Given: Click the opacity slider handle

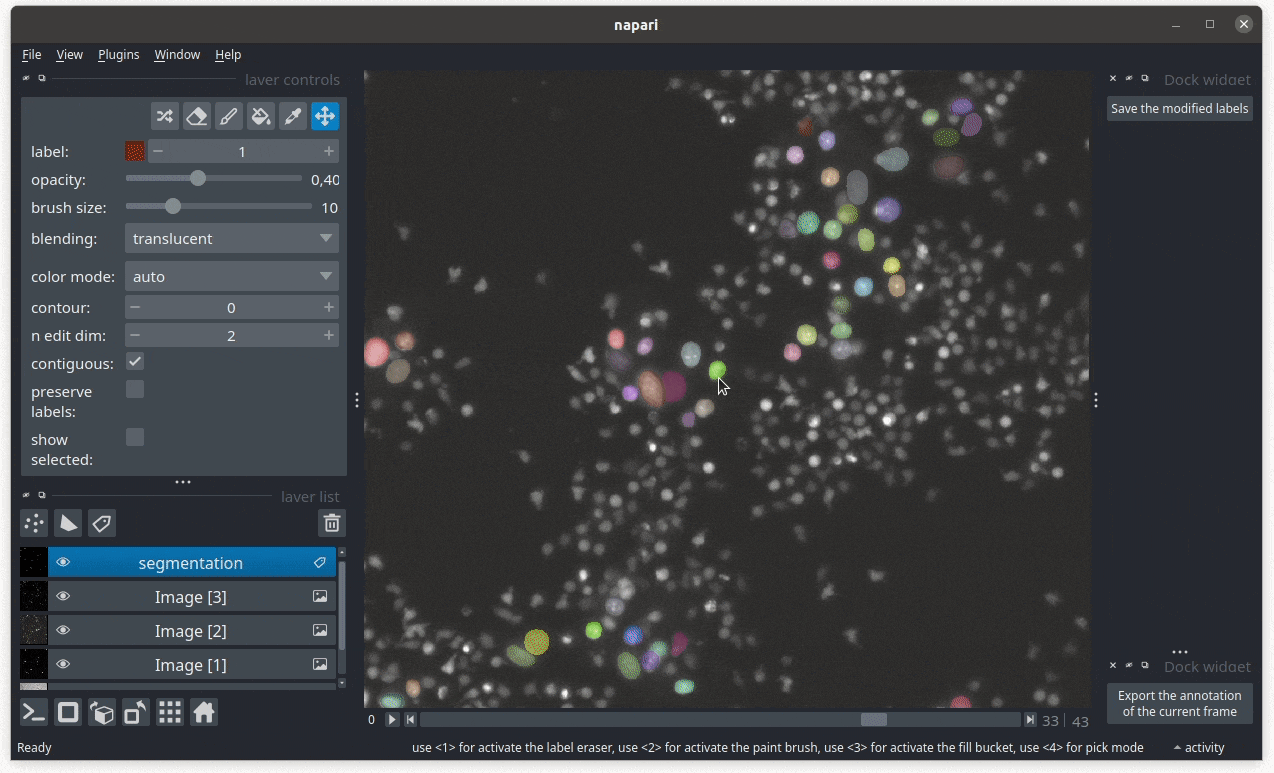Looking at the screenshot, I should click(198, 178).
